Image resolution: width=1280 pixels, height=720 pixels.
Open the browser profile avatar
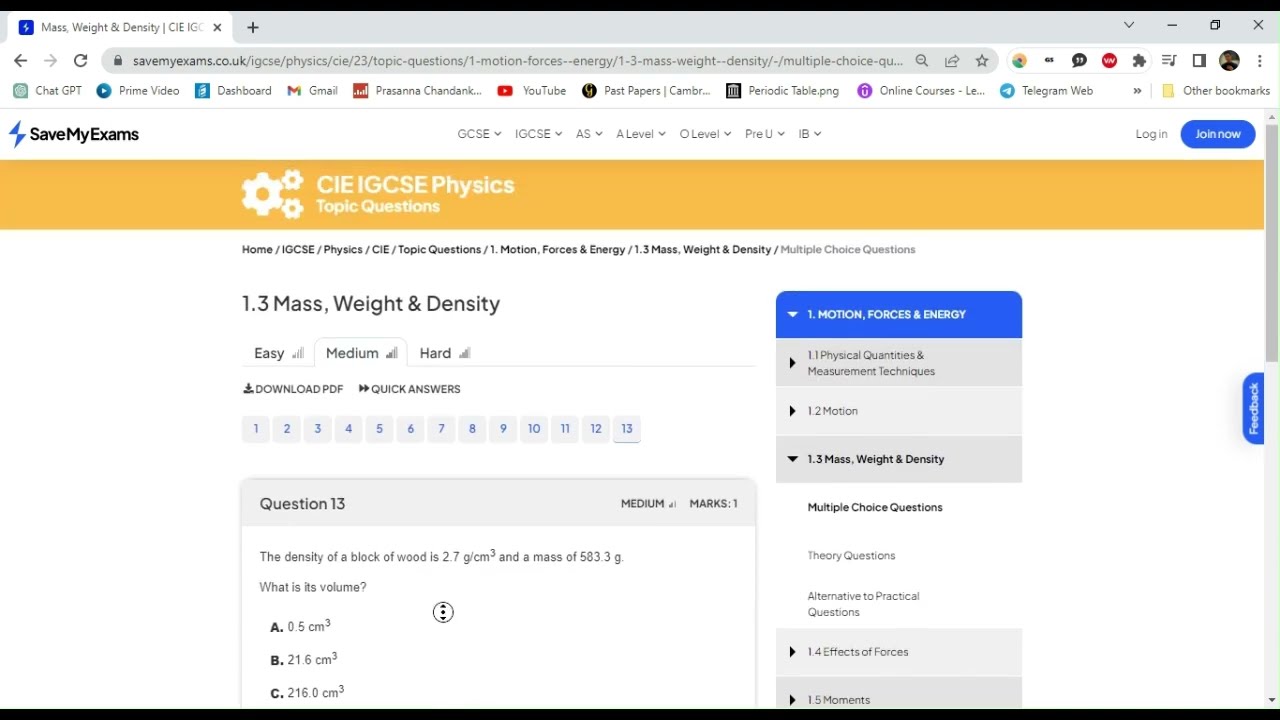tap(1230, 61)
